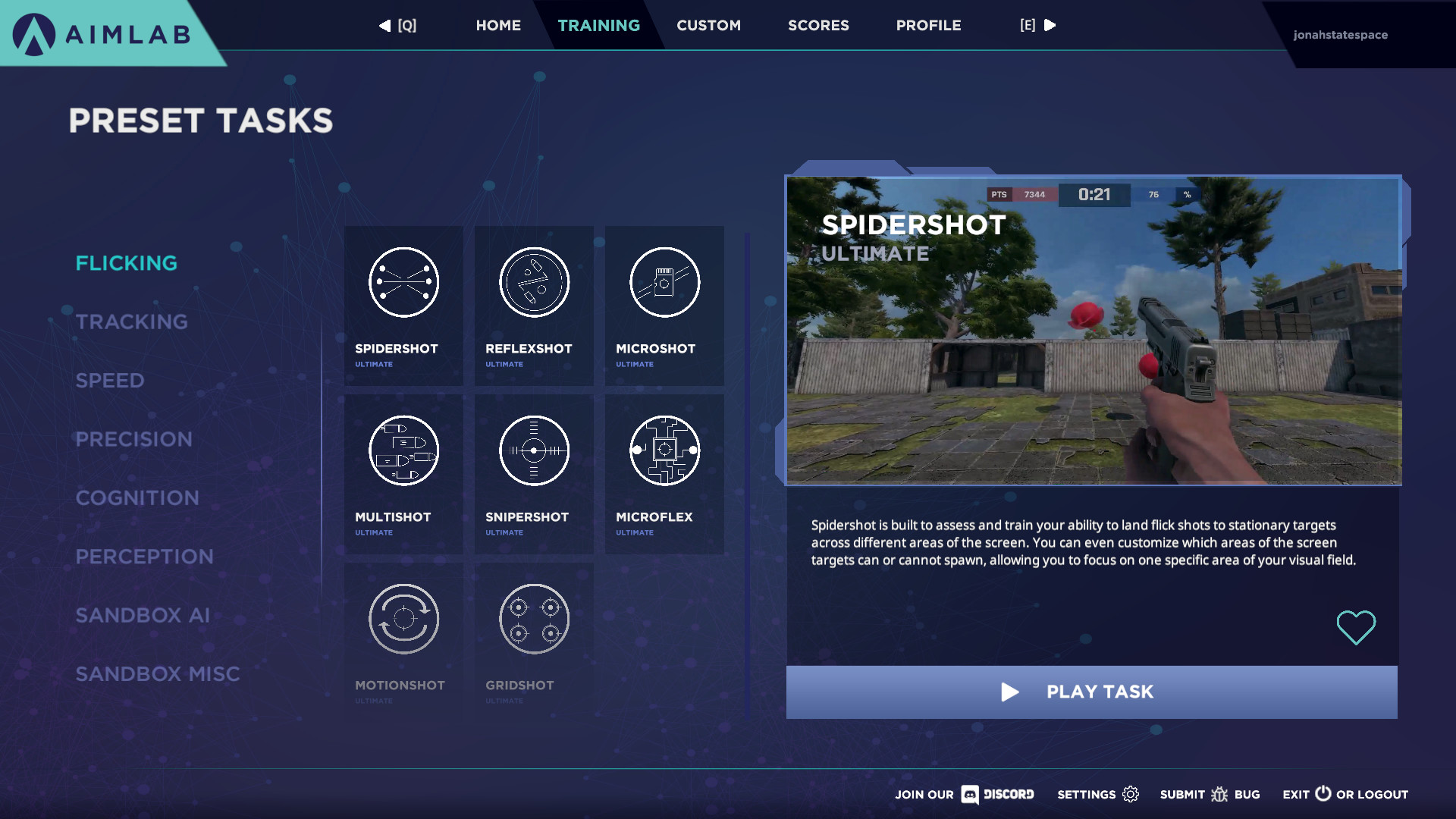1456x819 pixels.
Task: Select the Multishot task icon
Action: 403,450
